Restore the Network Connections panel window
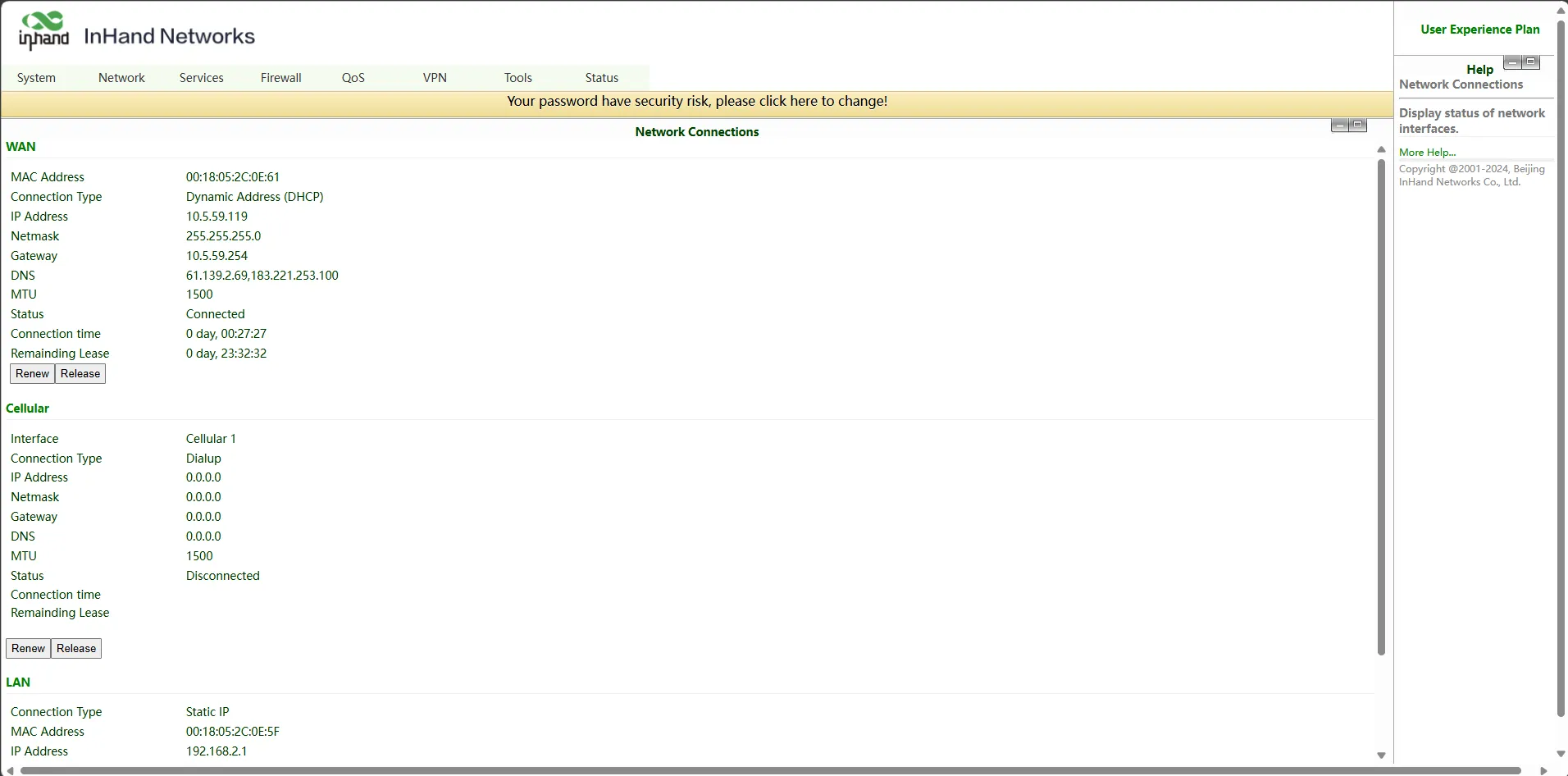This screenshot has width=1568, height=776. [1358, 125]
